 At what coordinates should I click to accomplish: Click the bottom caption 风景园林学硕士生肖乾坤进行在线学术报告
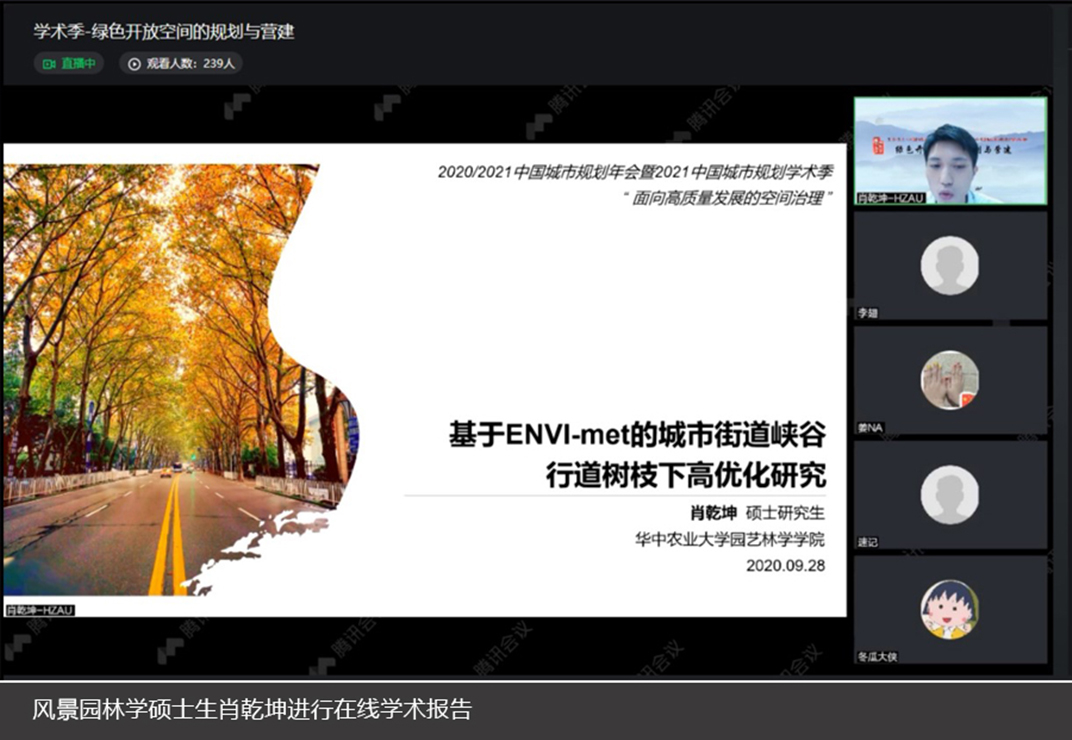click(x=252, y=710)
